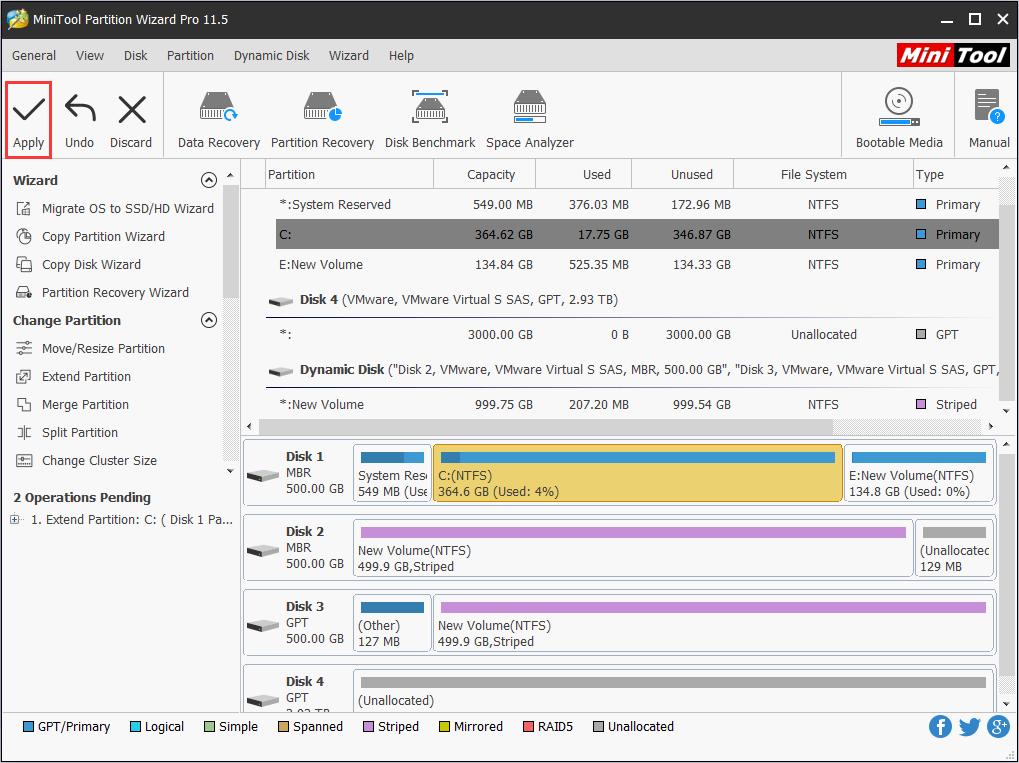Click the Move/Resize Partition icon
Image resolution: width=1019 pixels, height=763 pixels.
click(x=24, y=348)
